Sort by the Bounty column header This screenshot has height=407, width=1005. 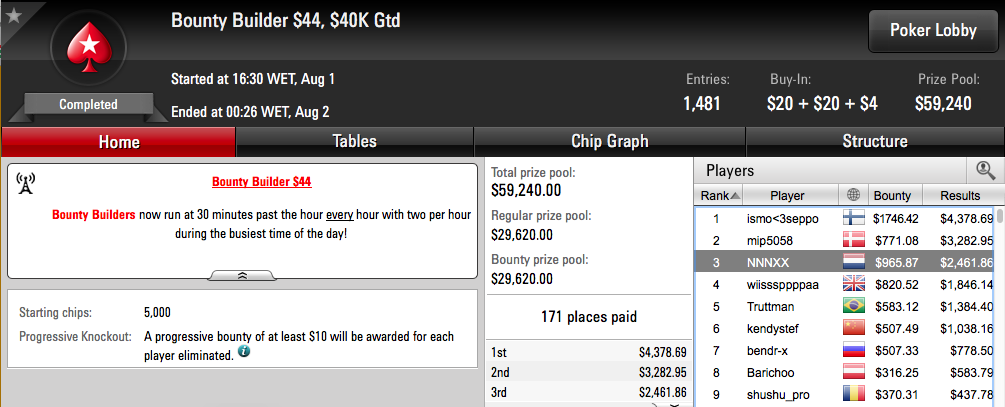coord(892,195)
